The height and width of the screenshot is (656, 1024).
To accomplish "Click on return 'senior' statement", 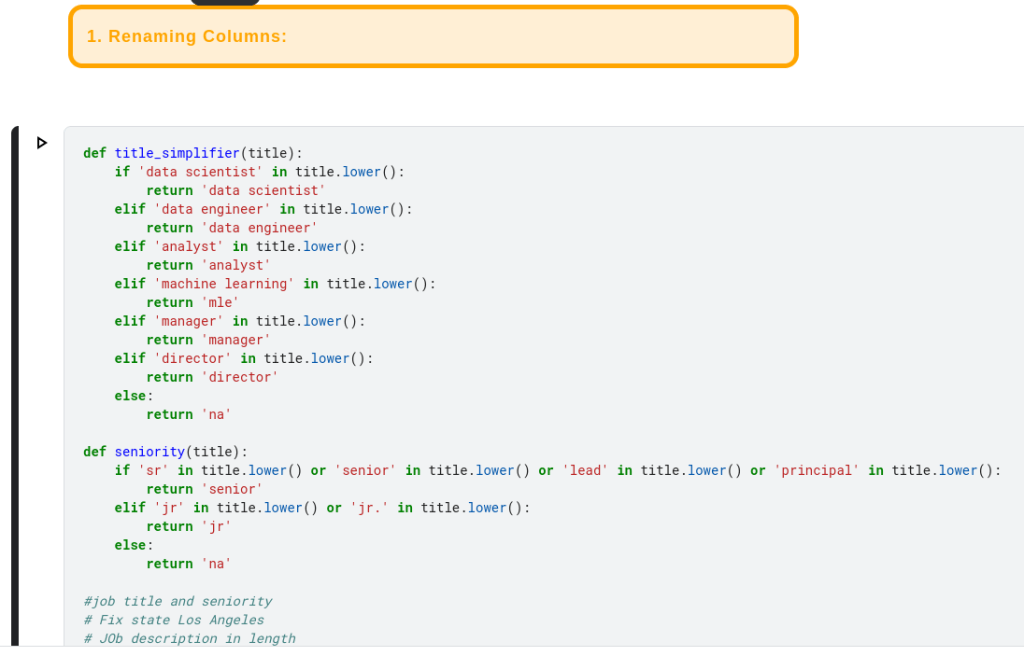I will pos(204,490).
